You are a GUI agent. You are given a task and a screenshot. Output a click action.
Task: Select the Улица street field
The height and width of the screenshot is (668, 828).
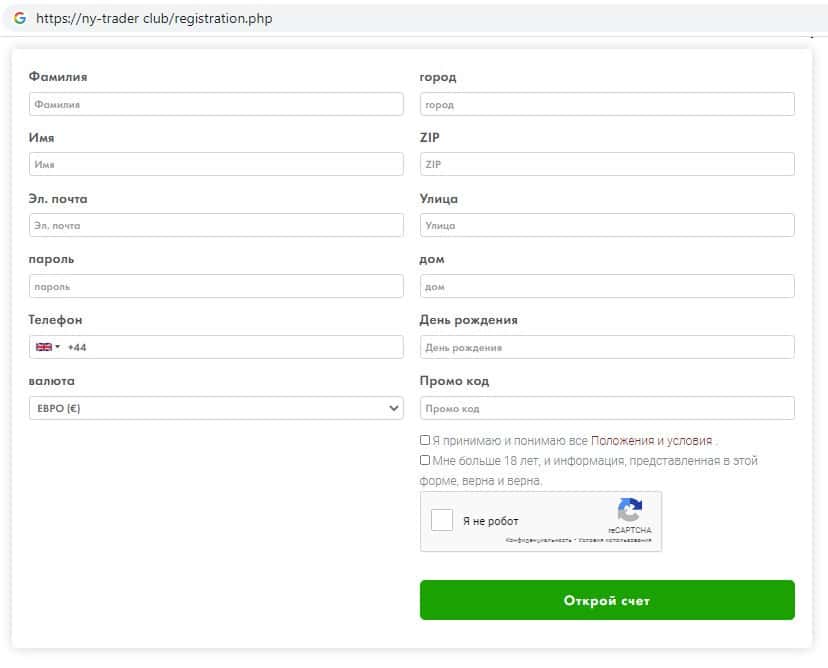tap(607, 225)
